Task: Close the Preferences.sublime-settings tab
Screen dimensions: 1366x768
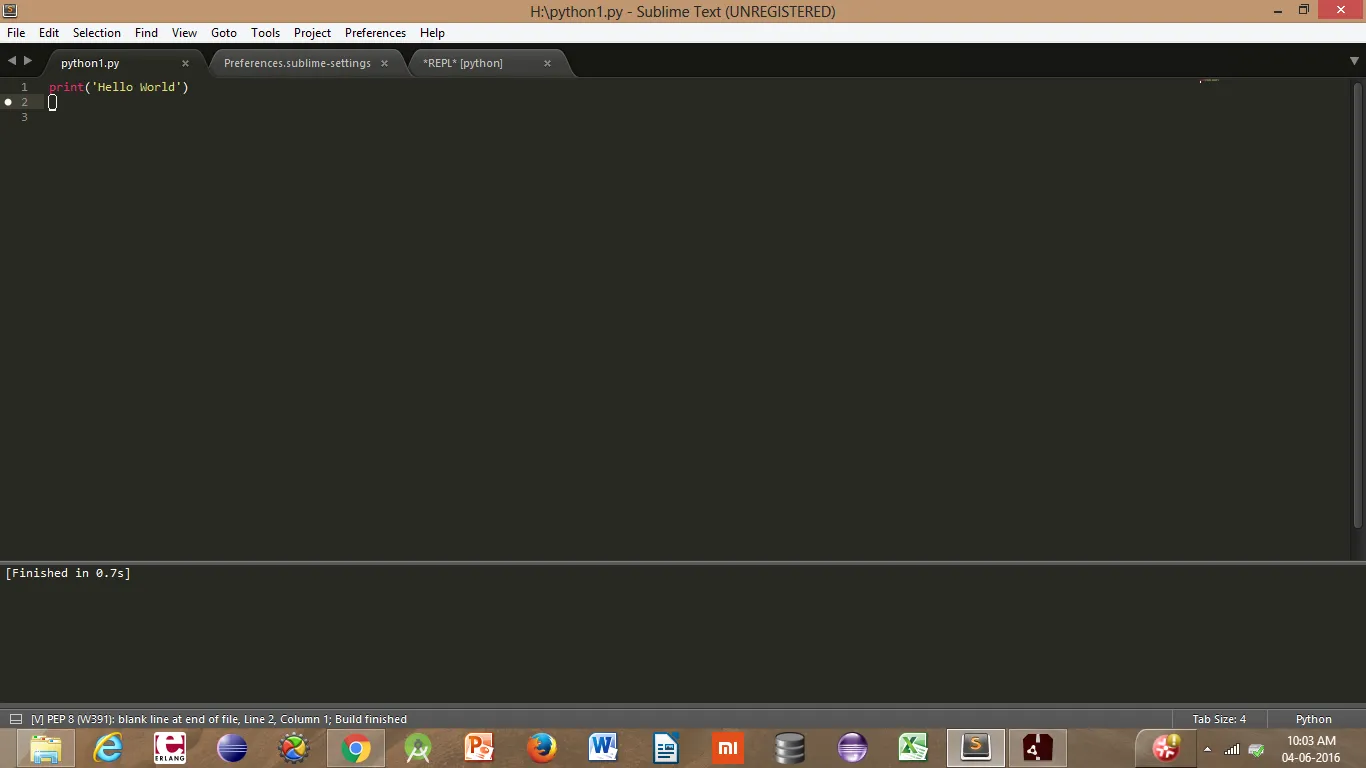Action: 384,63
